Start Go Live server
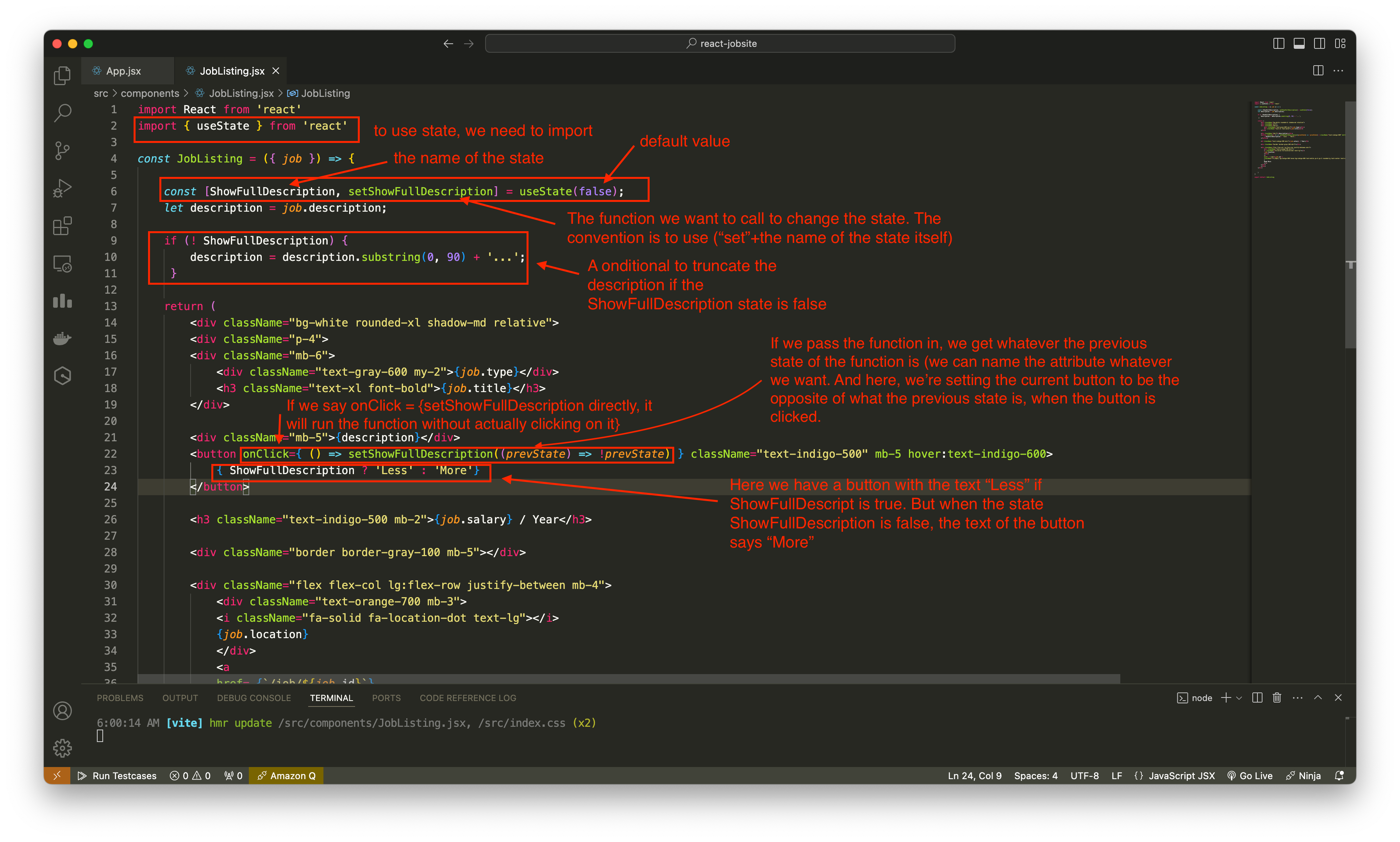Screen dimensions: 1400x842 (x=1250, y=776)
